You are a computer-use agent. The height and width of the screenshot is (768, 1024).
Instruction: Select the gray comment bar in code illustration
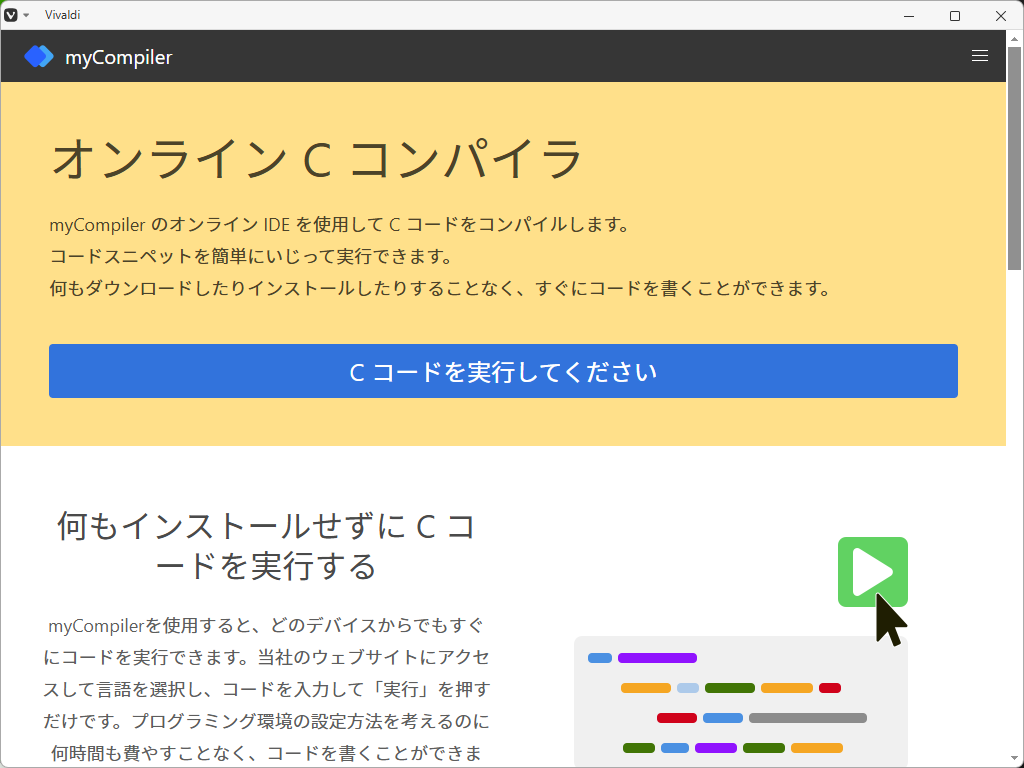tap(809, 718)
